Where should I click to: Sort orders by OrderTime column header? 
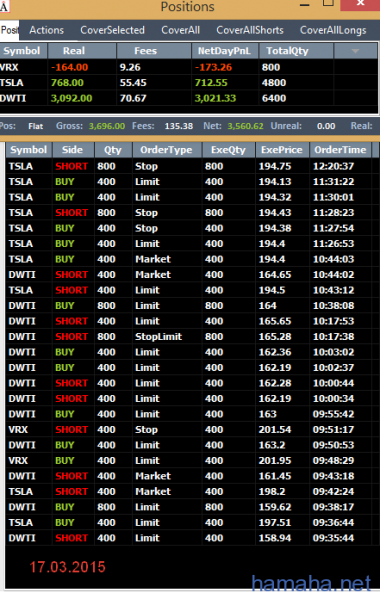pos(340,150)
